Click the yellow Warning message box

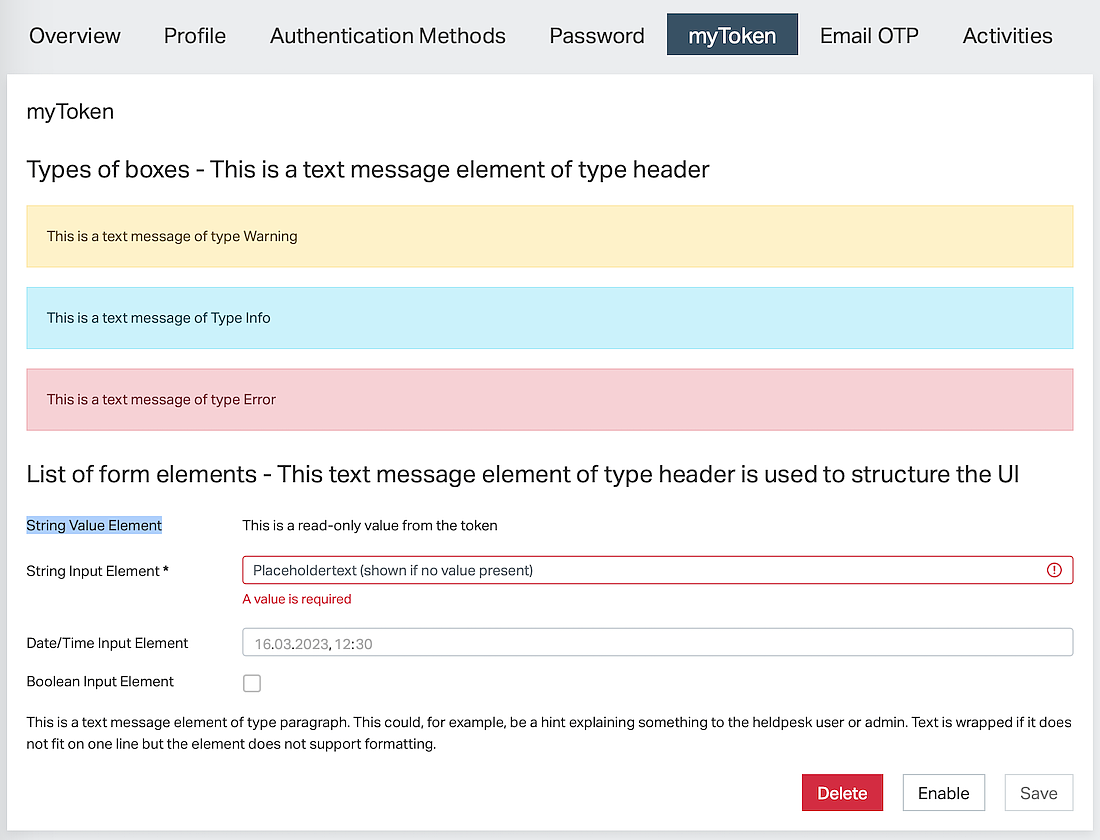[x=550, y=237]
